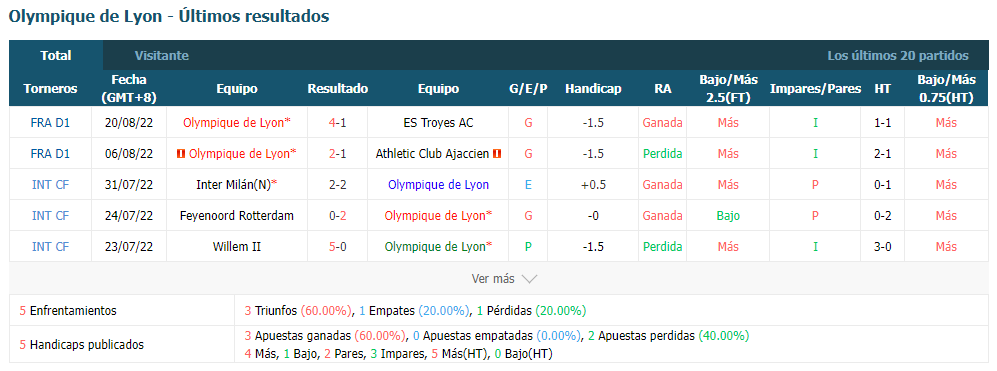Click the Handicap column header
Image resolution: width=997 pixels, height=371 pixels.
point(593,88)
